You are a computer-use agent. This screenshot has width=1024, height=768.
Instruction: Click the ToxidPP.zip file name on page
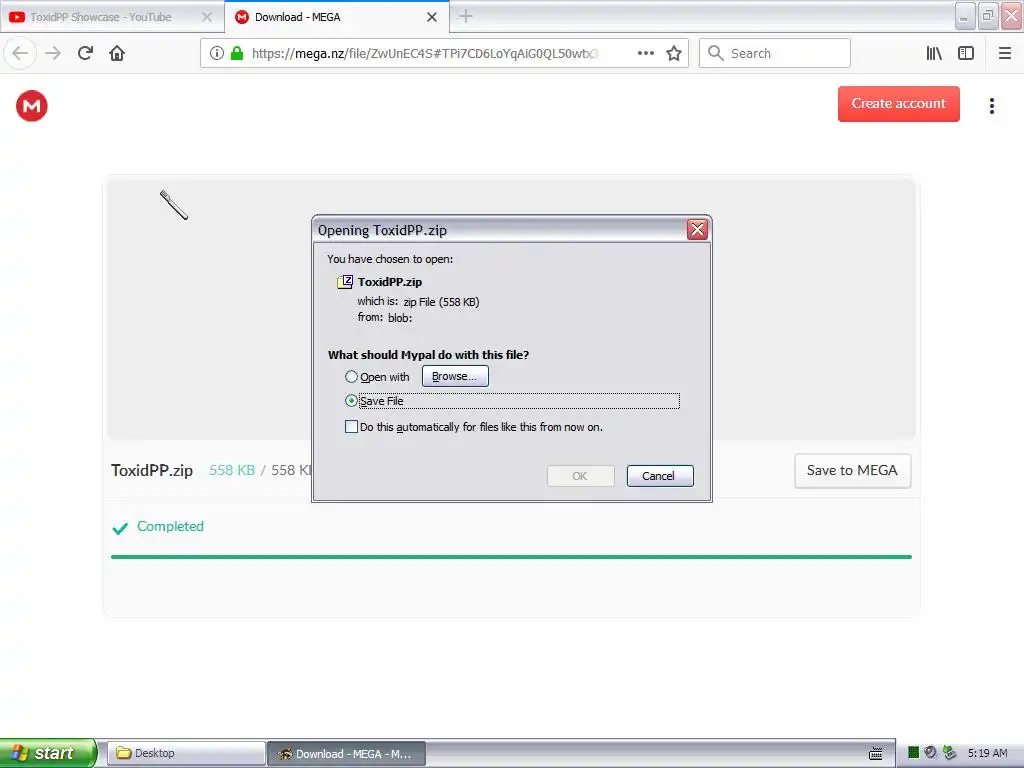click(x=152, y=470)
